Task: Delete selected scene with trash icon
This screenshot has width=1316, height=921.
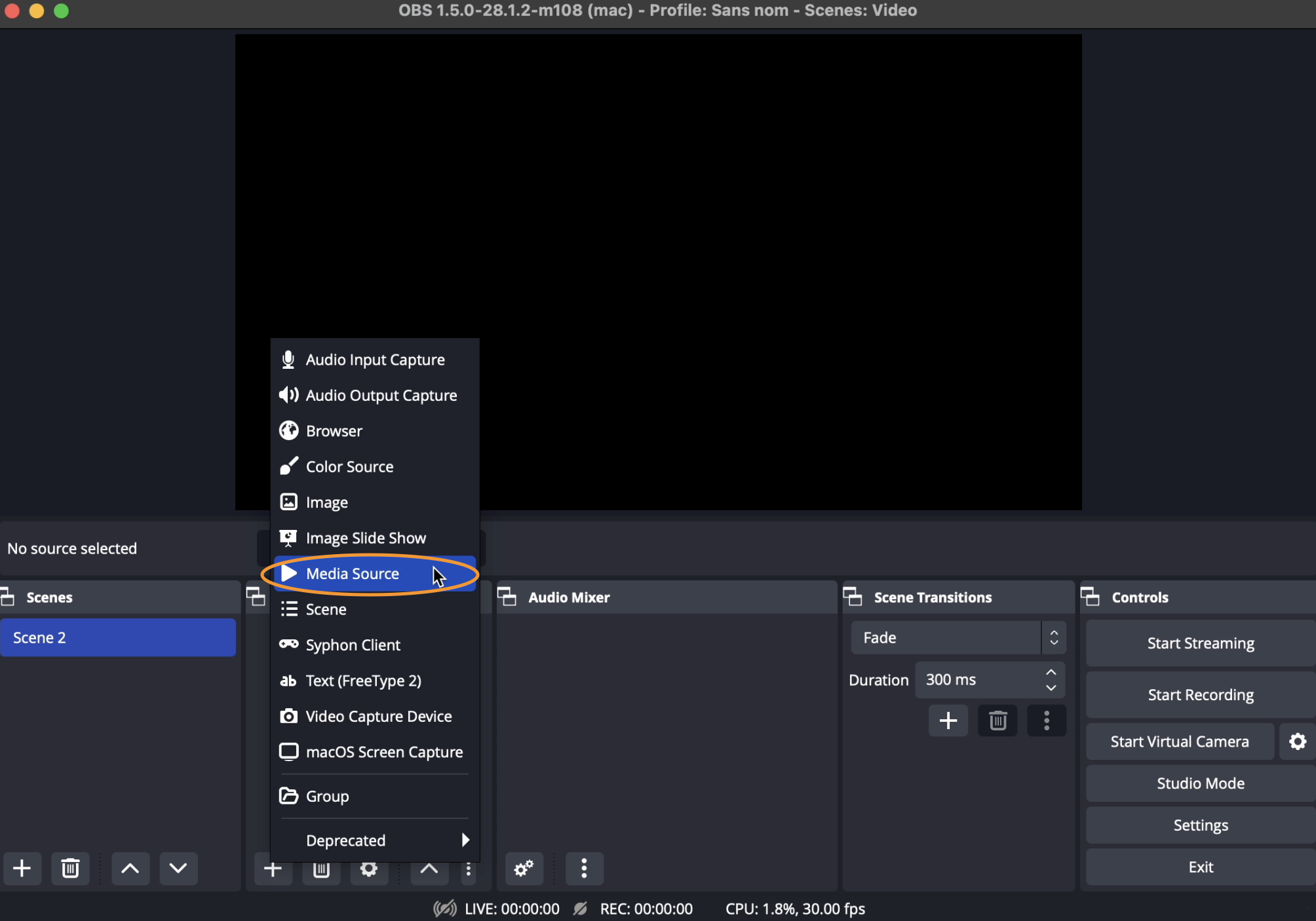Action: pyautogui.click(x=70, y=869)
